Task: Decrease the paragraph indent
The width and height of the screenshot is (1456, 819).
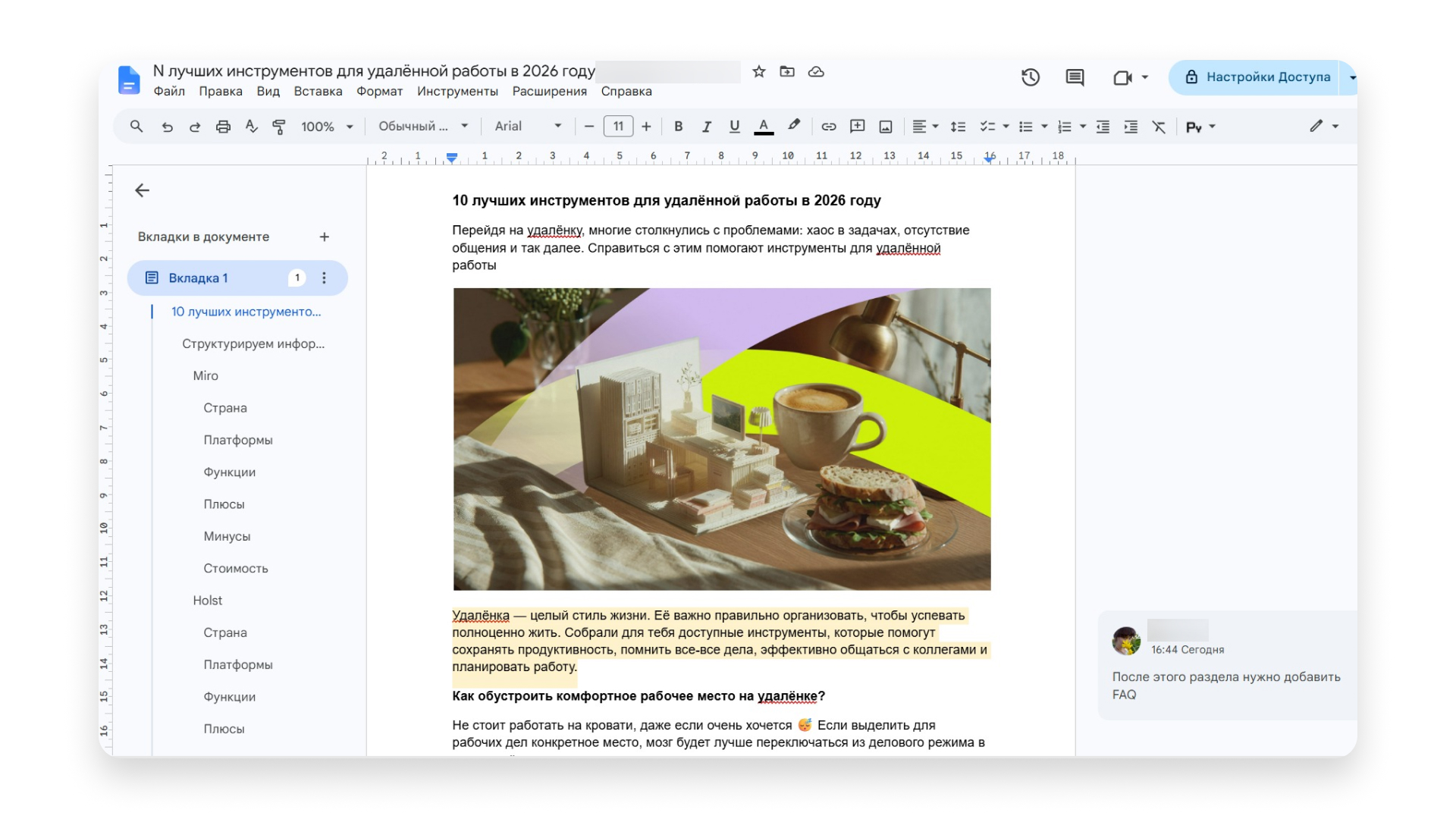Action: tap(1103, 127)
